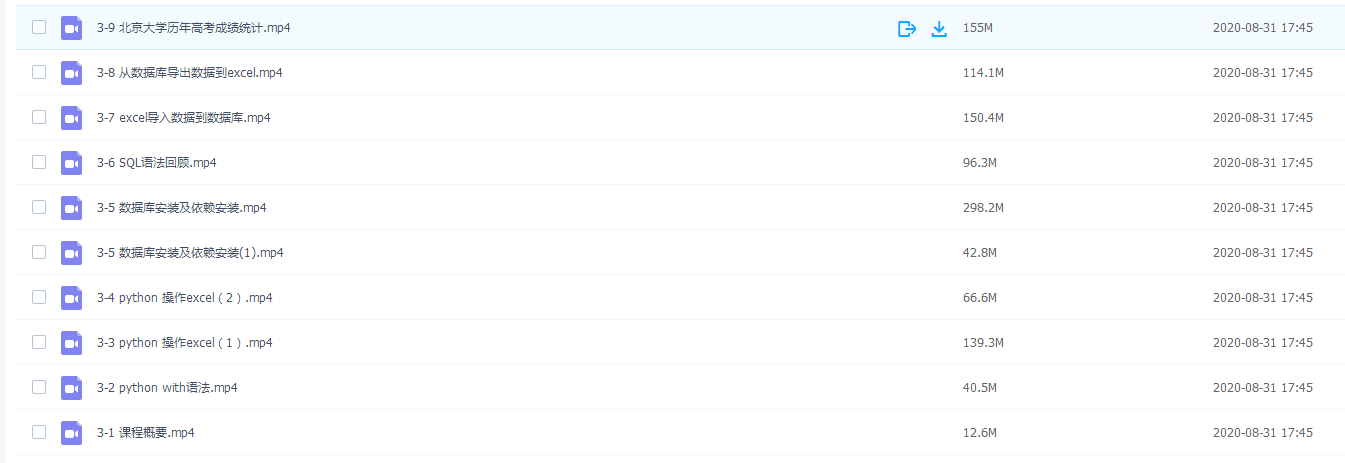Tick the checkbox for 3-6 SQL语法回顾.mp4
The image size is (1345, 463).
tap(39, 162)
